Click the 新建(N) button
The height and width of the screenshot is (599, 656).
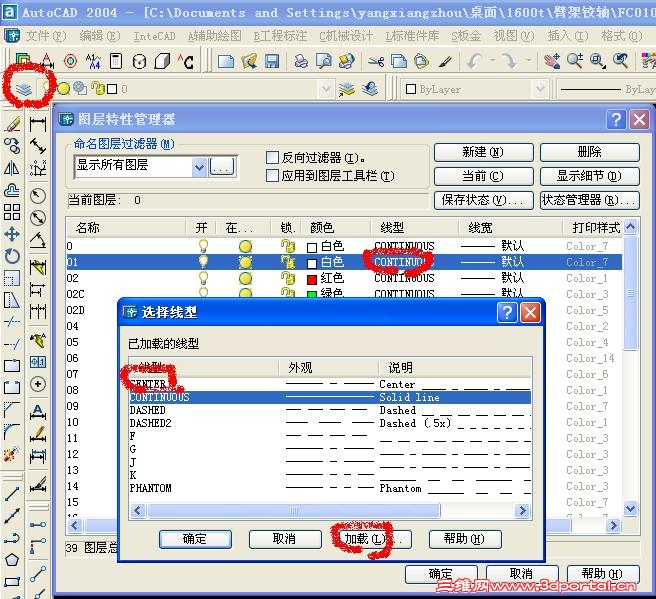484,152
